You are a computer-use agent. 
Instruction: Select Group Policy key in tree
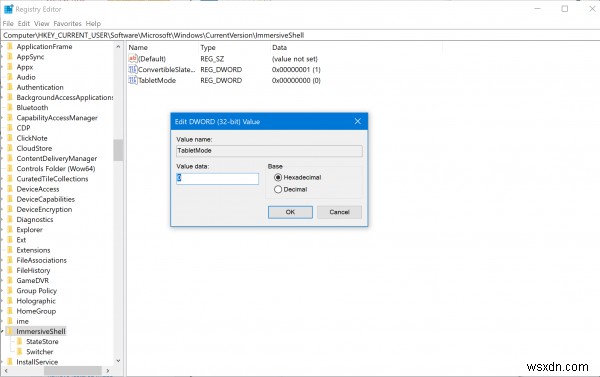point(37,291)
